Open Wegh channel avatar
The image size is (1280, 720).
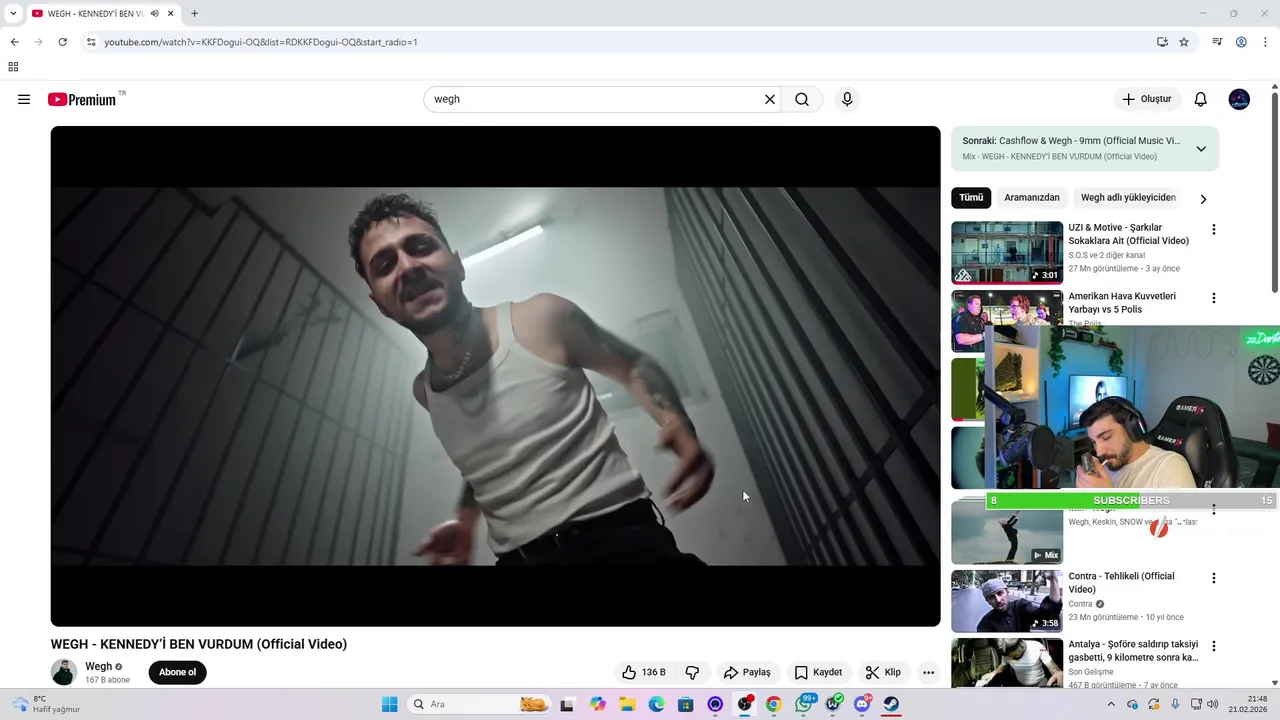click(x=64, y=672)
